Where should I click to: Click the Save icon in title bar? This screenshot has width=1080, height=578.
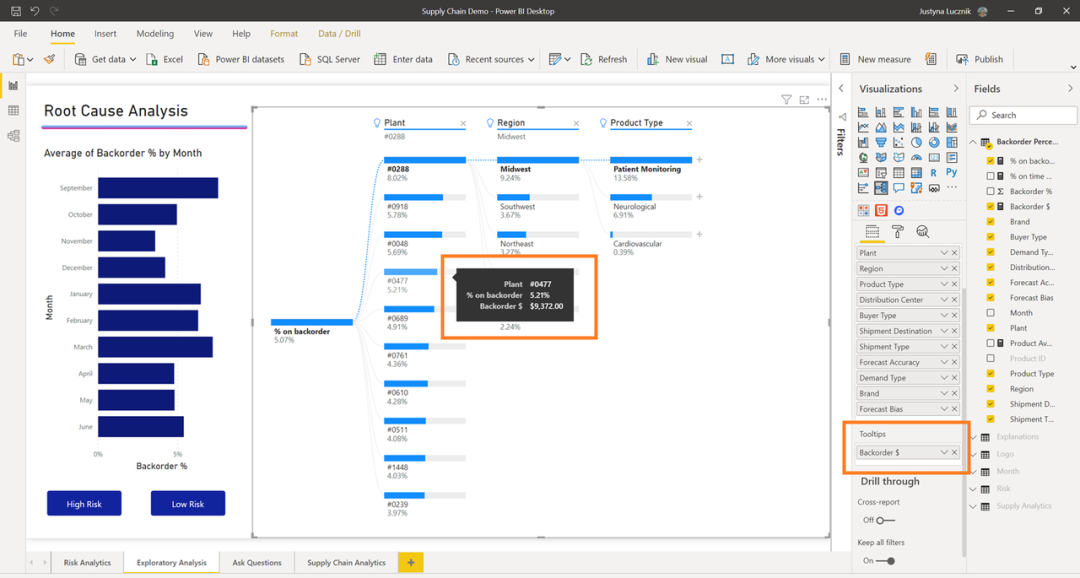(x=15, y=11)
